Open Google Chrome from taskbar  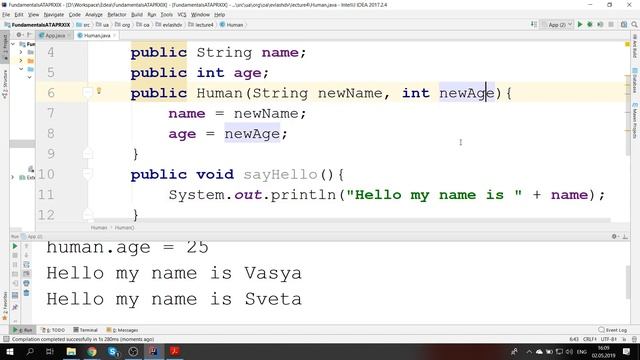pyautogui.click(x=92, y=351)
